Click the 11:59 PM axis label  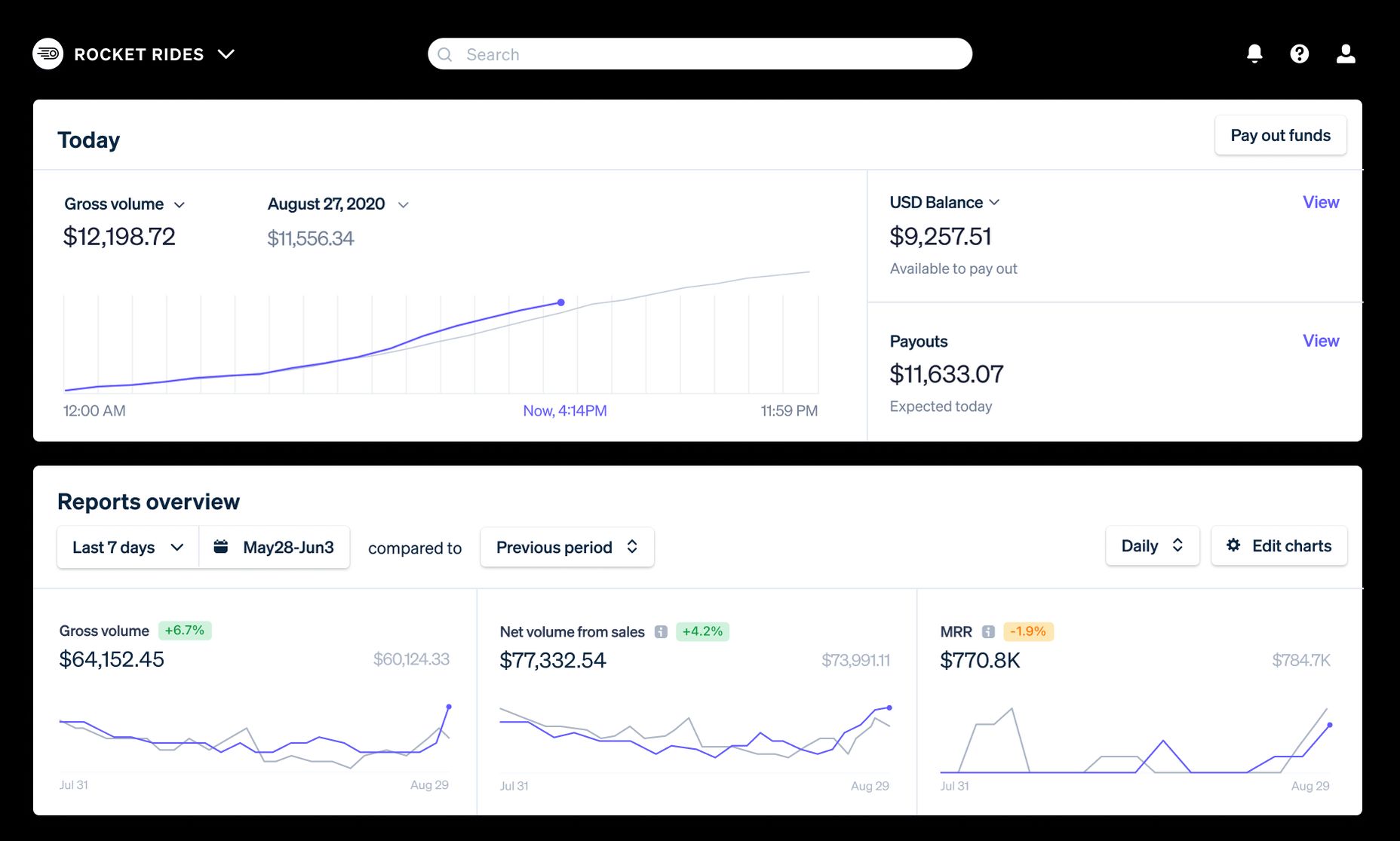coord(789,411)
